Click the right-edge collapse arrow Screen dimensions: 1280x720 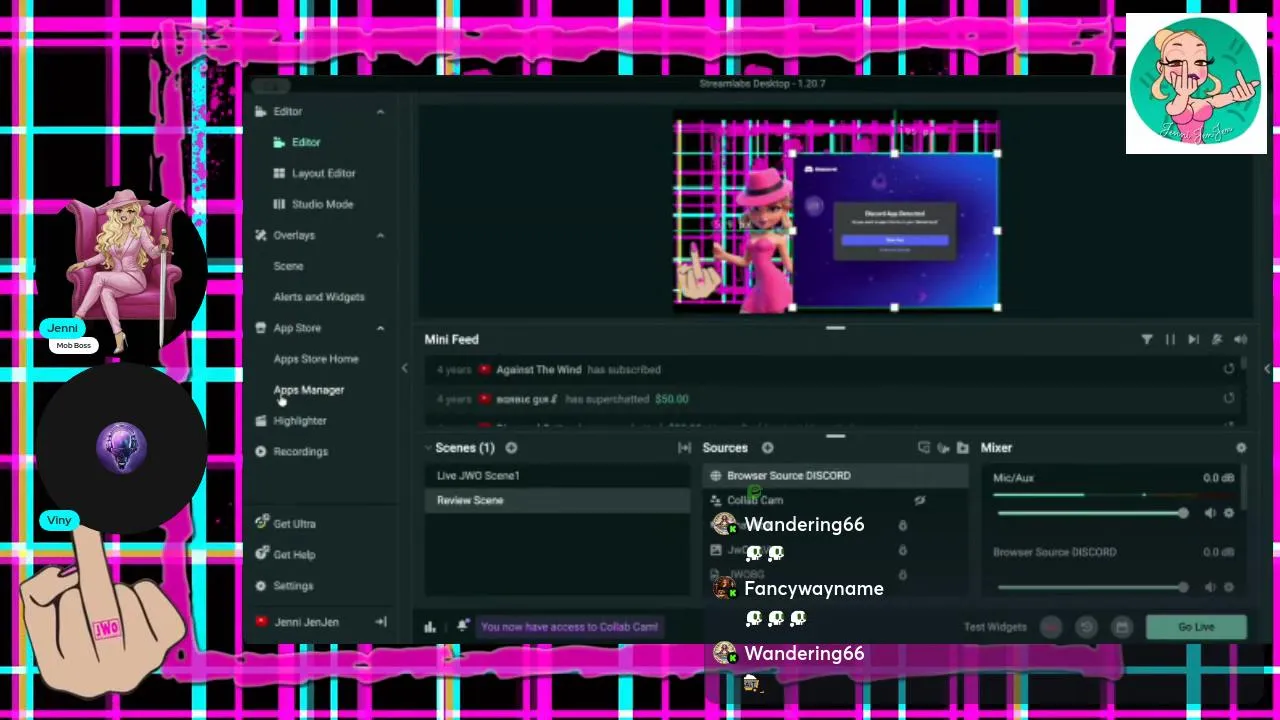pyautogui.click(x=1267, y=369)
